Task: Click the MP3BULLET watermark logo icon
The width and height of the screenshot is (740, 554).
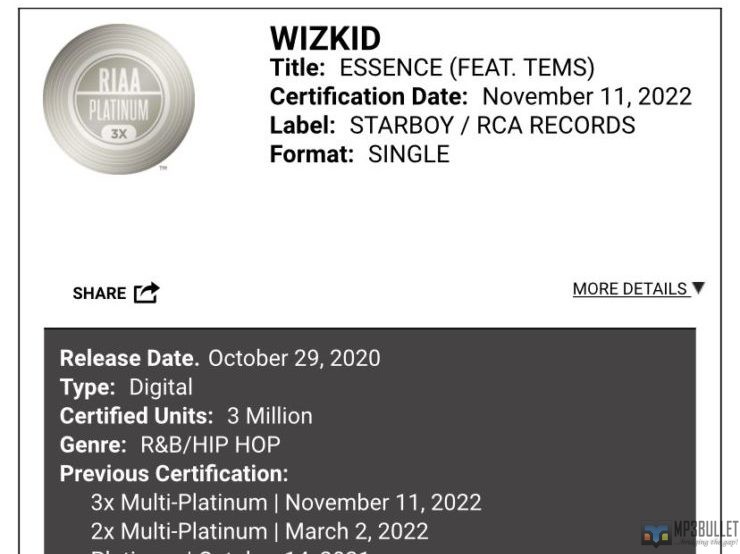Action: click(x=656, y=534)
